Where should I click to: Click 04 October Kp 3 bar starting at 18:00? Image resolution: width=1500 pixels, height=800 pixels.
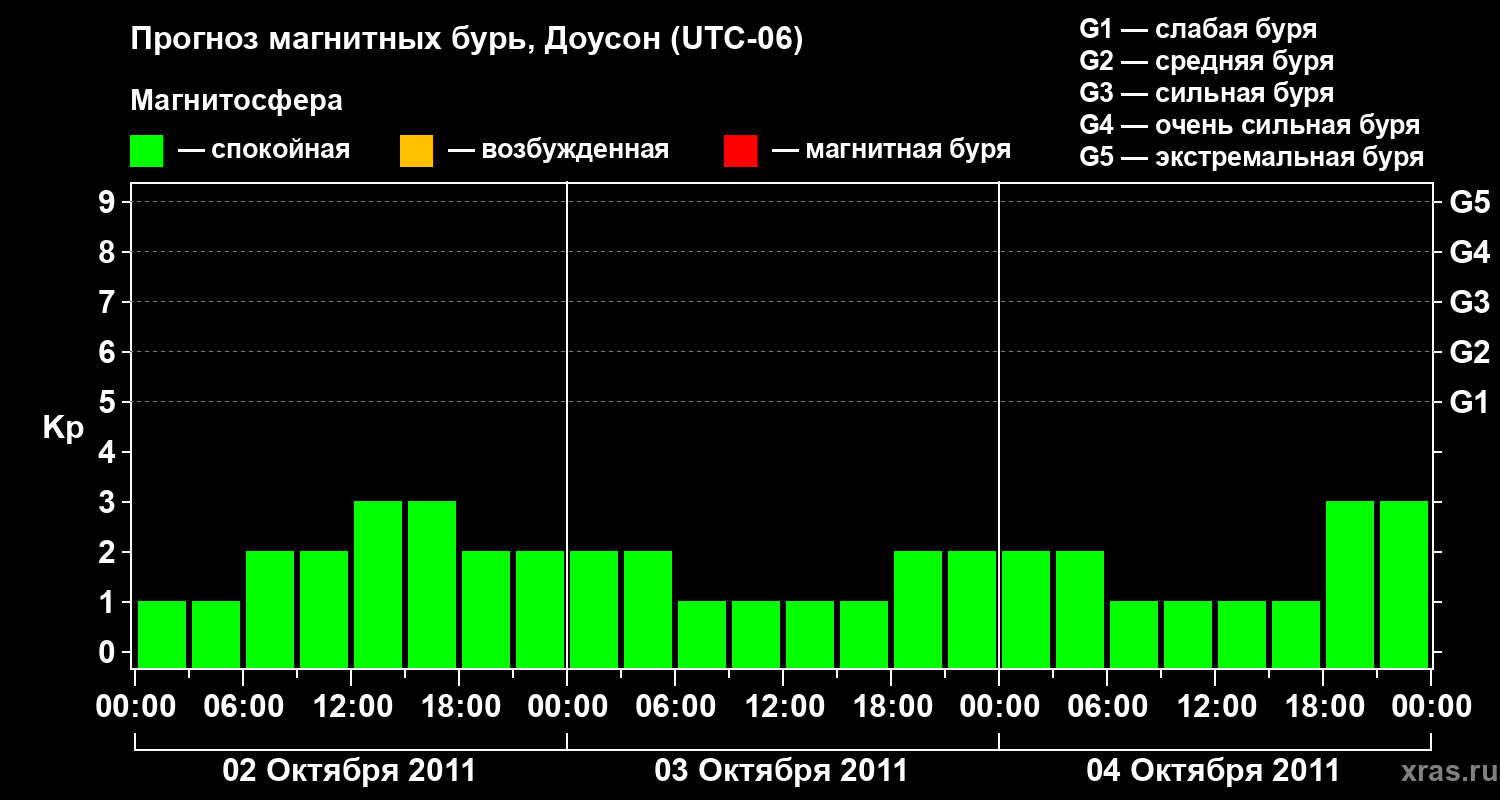(x=1350, y=584)
